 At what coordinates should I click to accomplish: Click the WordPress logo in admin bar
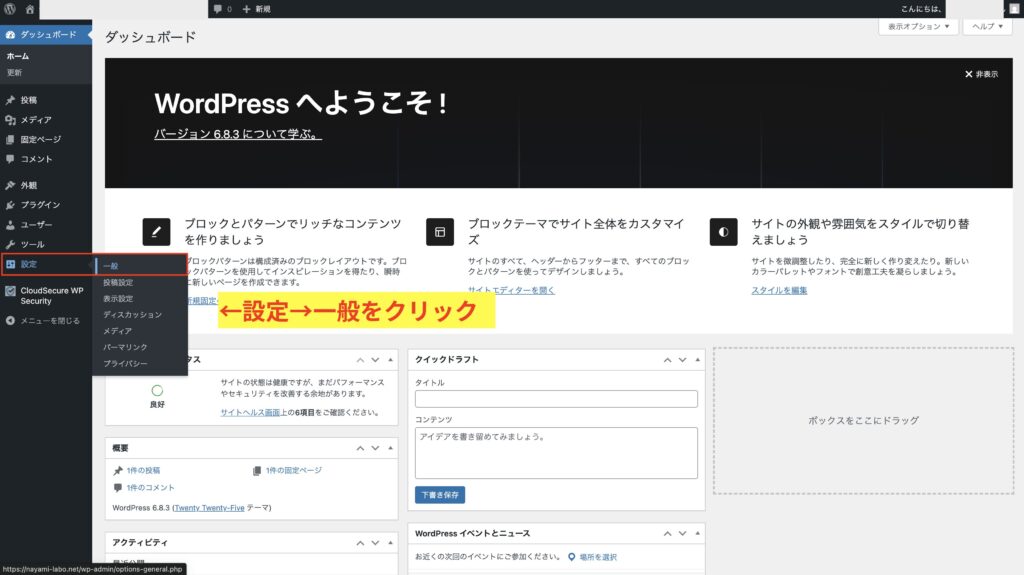coord(10,9)
